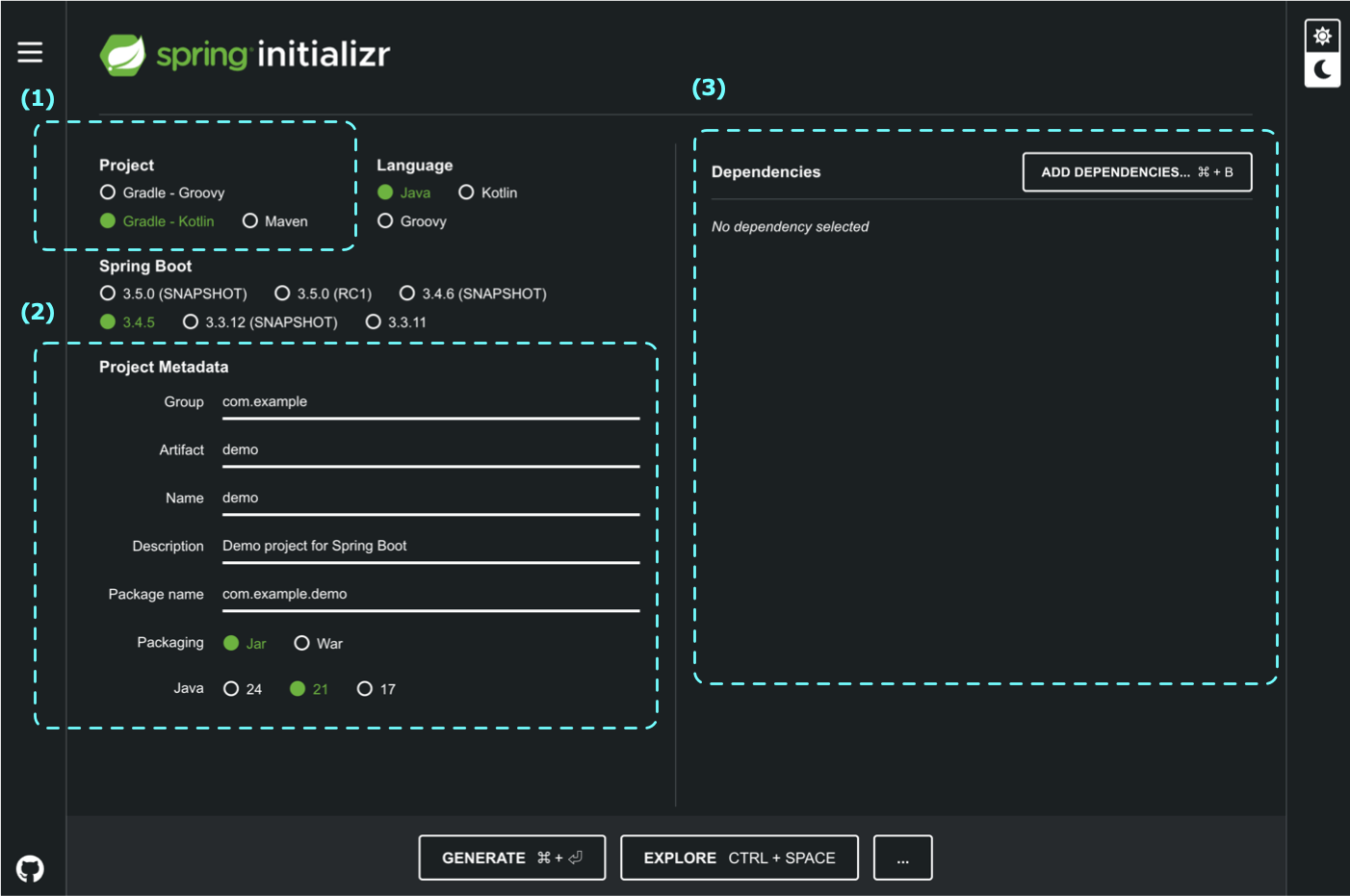Select Java version 17
The image size is (1350, 896).
pyautogui.click(x=365, y=689)
